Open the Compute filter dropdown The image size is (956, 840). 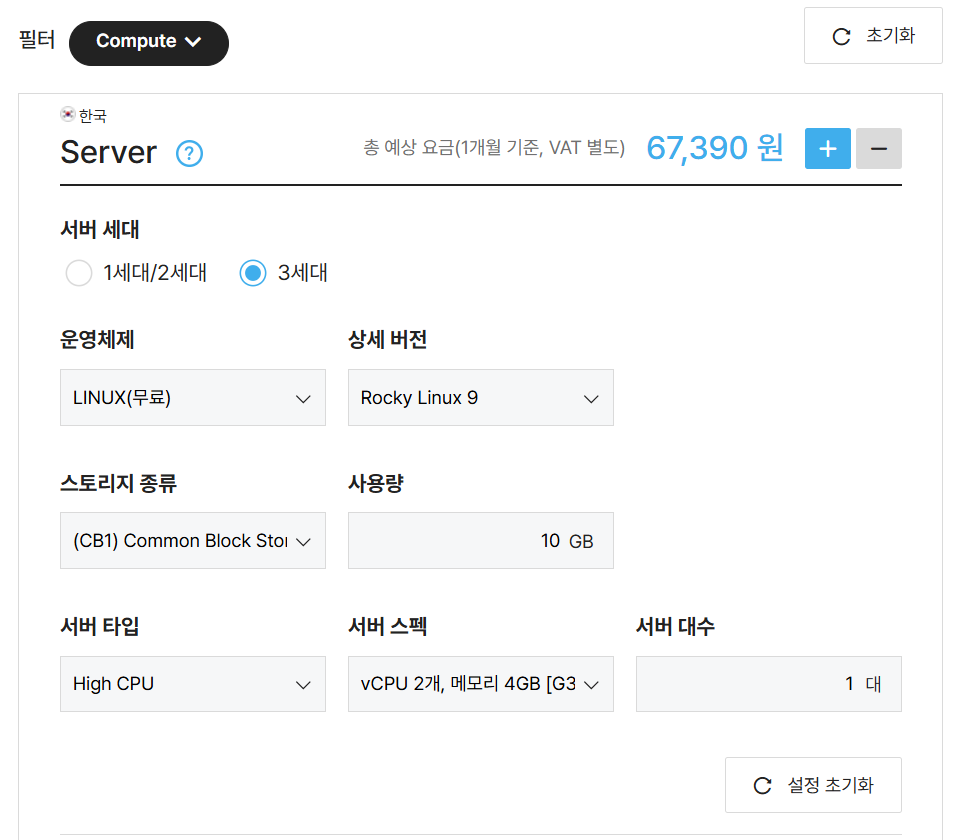(x=149, y=43)
